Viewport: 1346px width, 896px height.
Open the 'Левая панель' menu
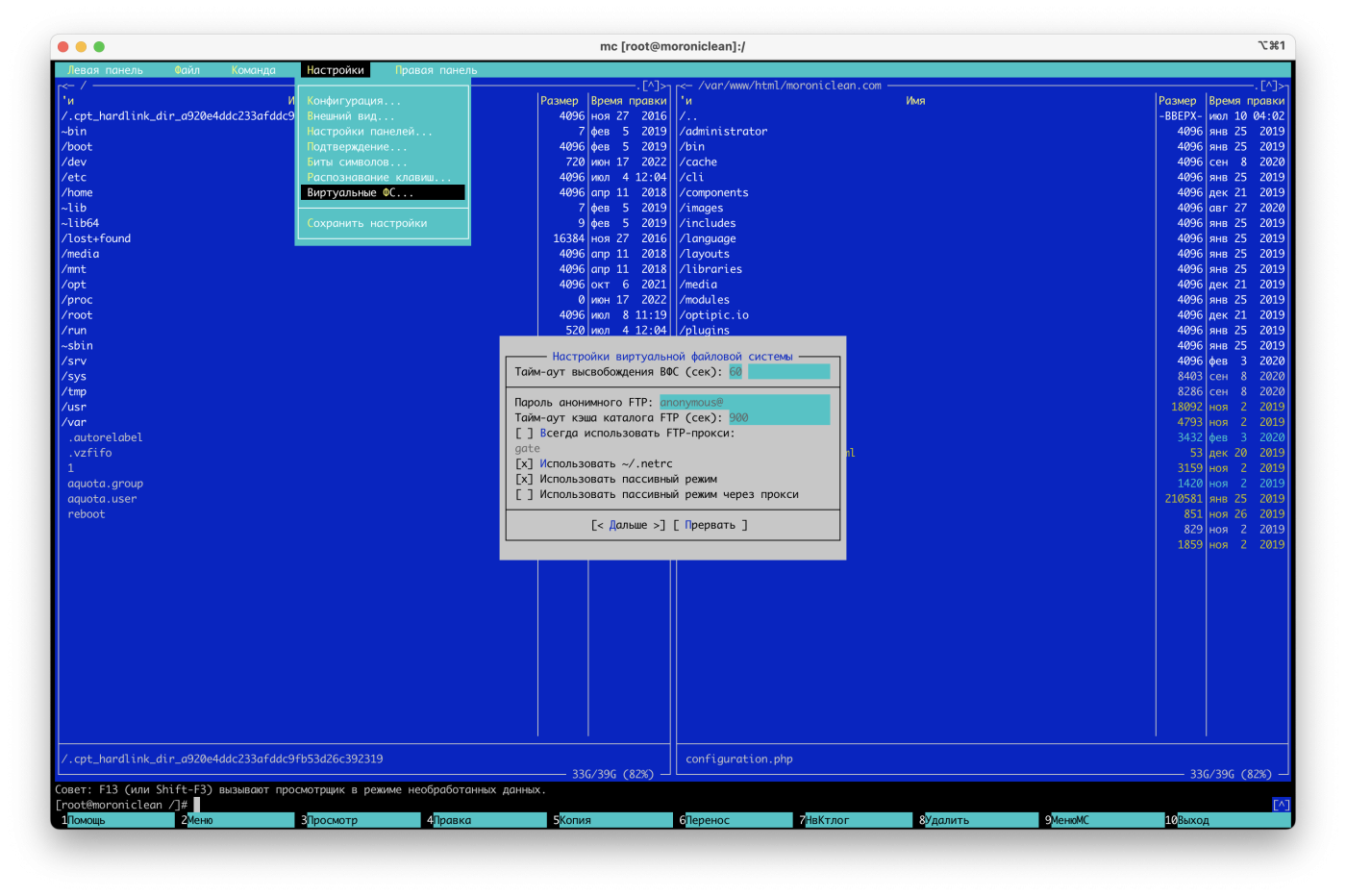pos(105,70)
